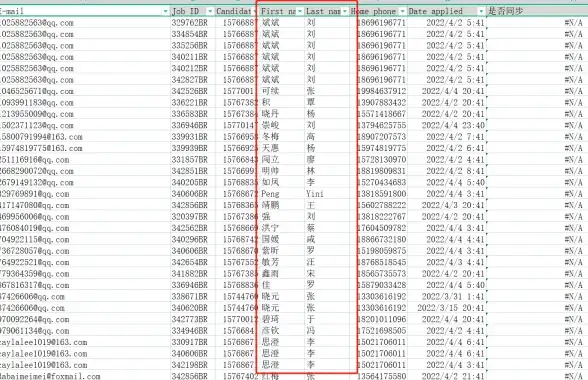Screen dimensions: 588x380
Task: Select Job ID cell 340620BR
Action: [x=189, y=308]
